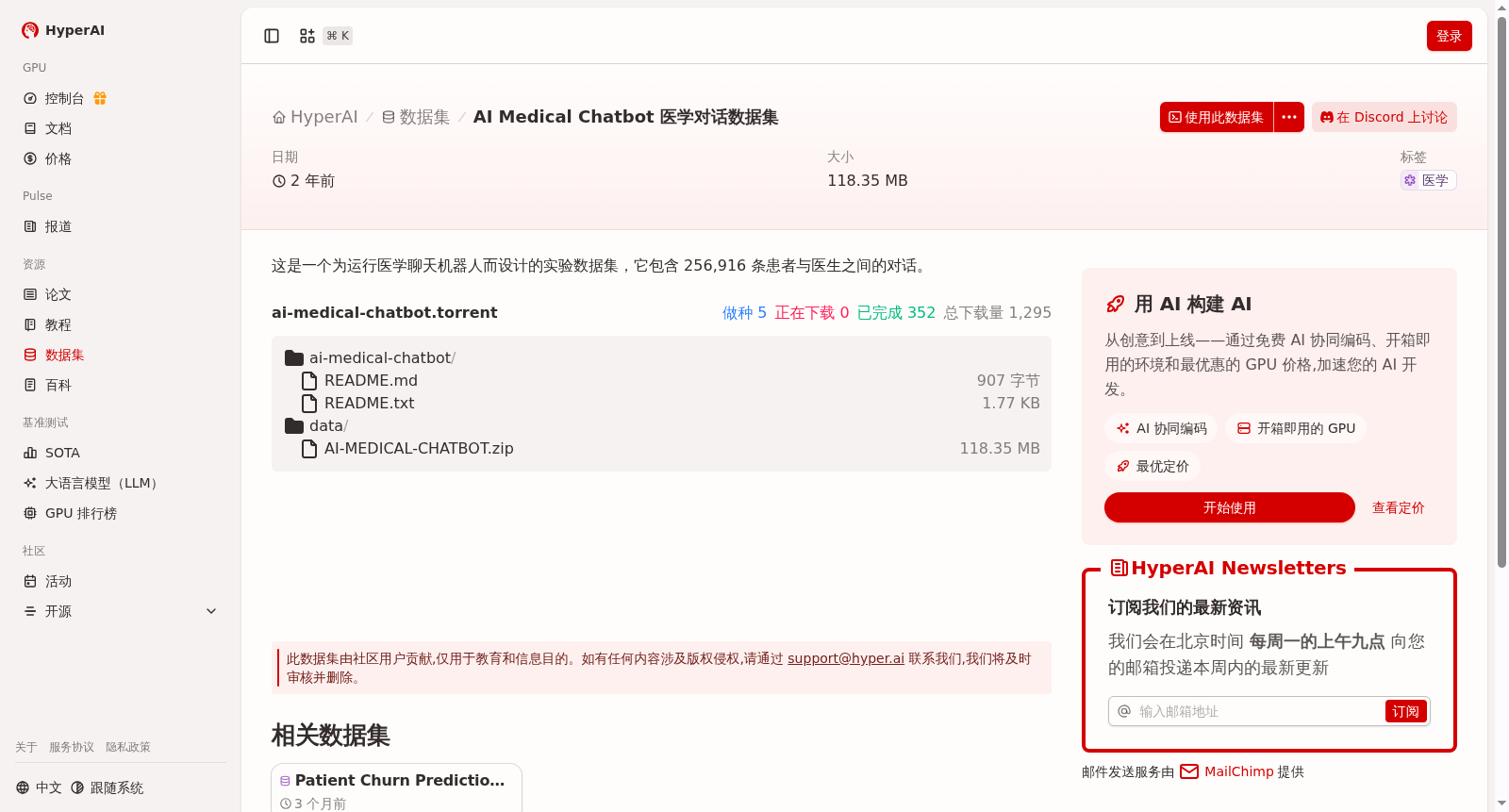Click the ai-medical-chatbot.torrent title

[x=385, y=313]
